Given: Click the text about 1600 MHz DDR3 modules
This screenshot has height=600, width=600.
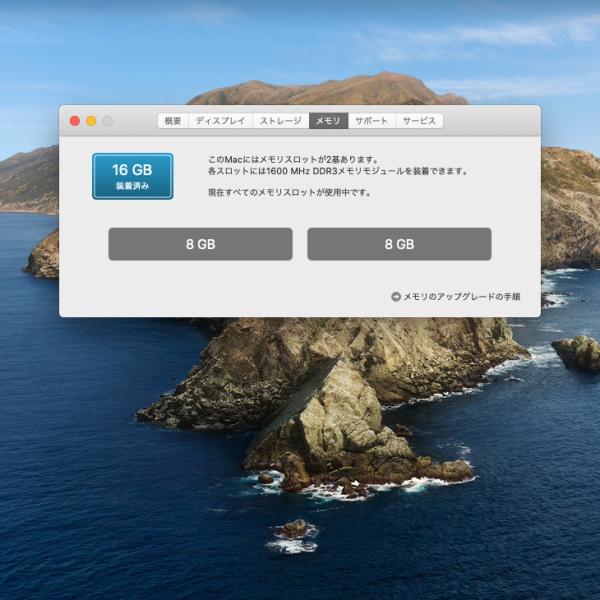Looking at the screenshot, I should 338,171.
